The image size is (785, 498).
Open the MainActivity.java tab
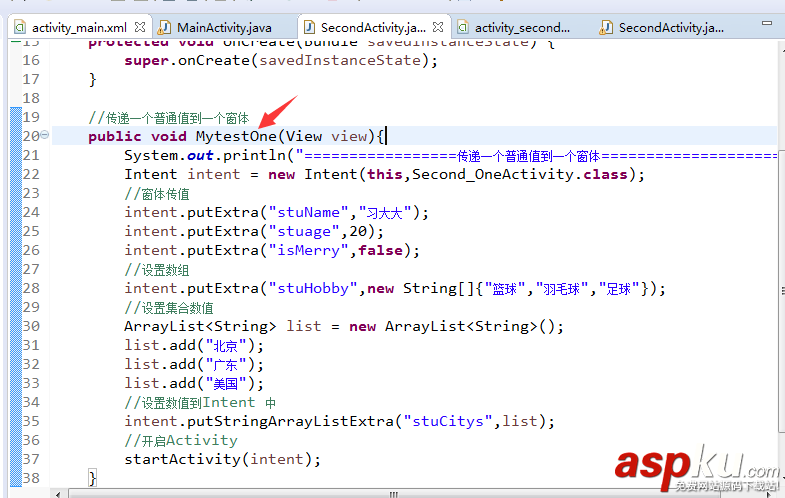224,28
